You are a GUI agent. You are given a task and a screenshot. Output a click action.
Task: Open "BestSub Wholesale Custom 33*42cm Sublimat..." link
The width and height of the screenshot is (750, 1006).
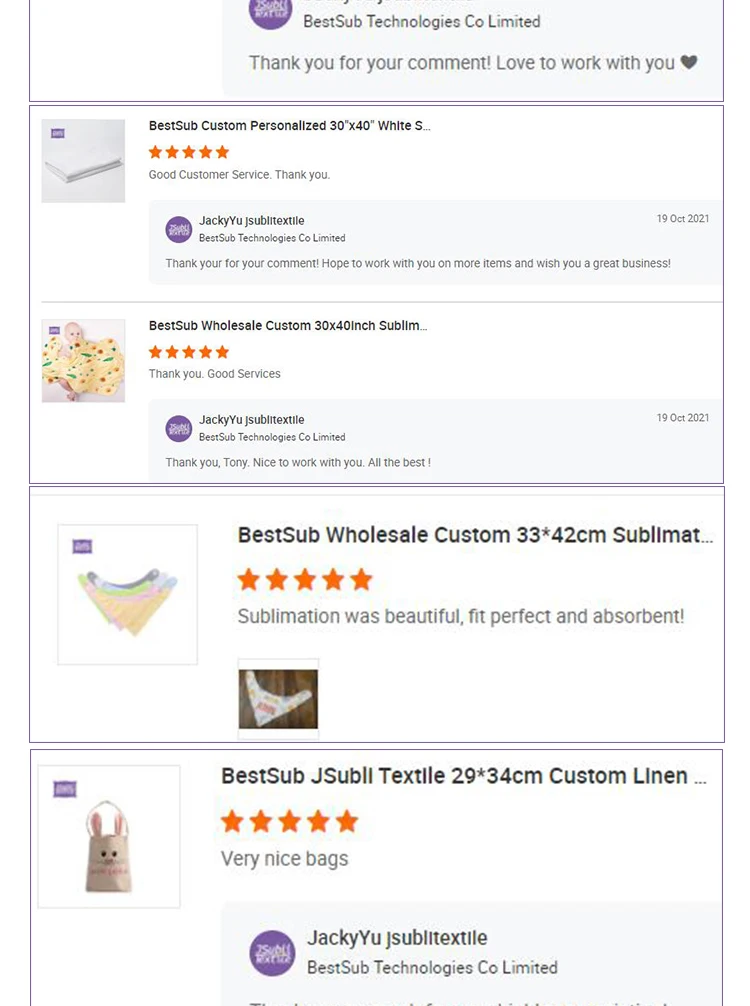(x=475, y=535)
